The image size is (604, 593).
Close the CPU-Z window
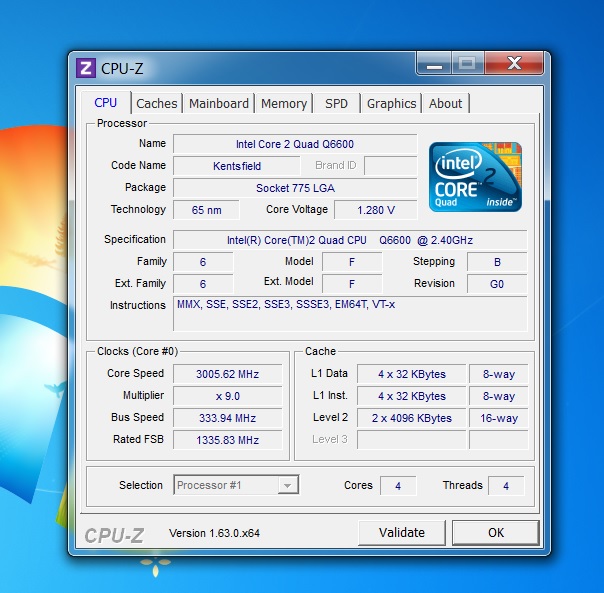tap(514, 65)
